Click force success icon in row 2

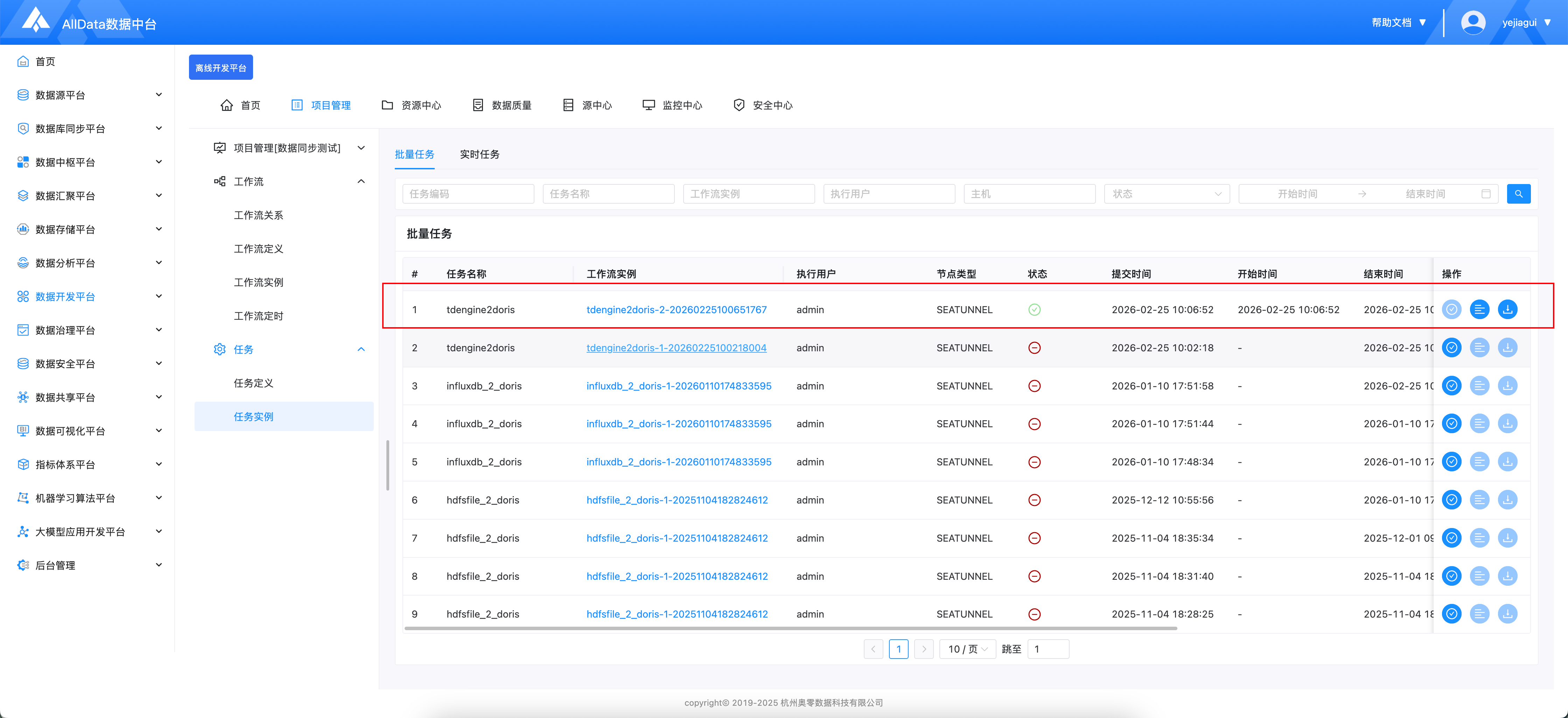point(1451,347)
